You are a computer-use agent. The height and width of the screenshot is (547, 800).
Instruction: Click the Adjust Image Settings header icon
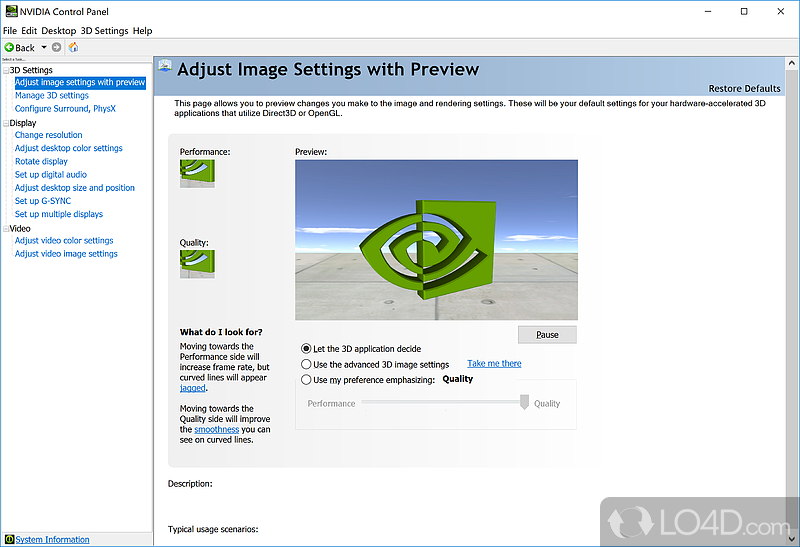[x=165, y=66]
